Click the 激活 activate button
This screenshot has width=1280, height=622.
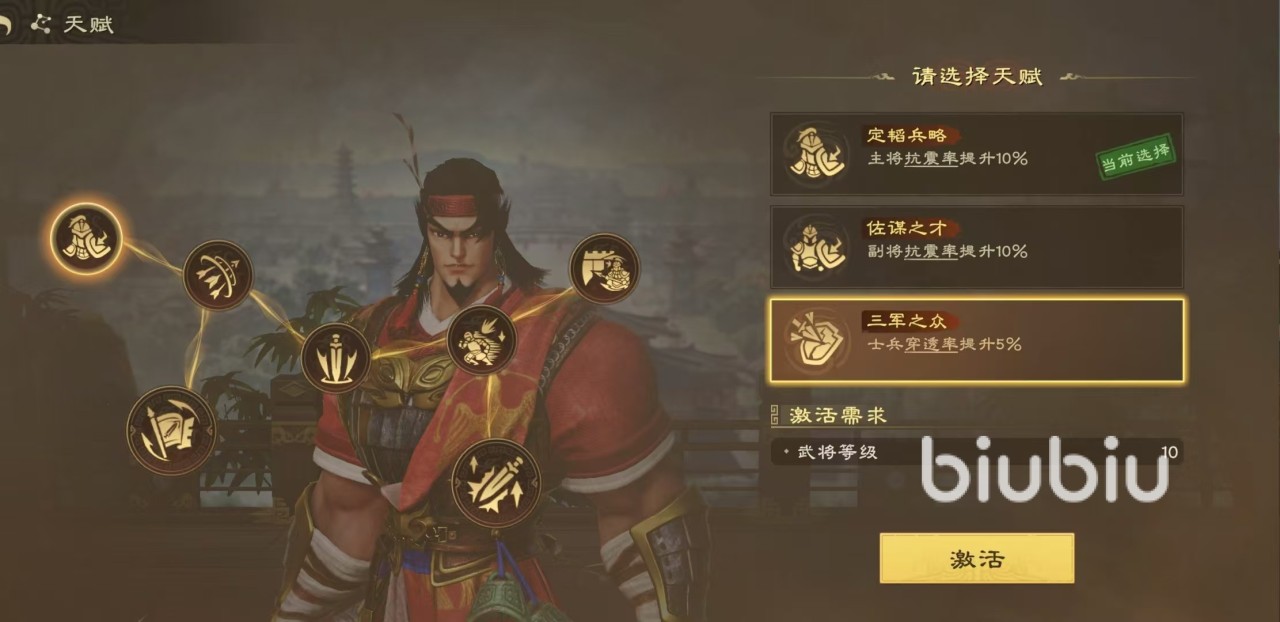point(977,558)
